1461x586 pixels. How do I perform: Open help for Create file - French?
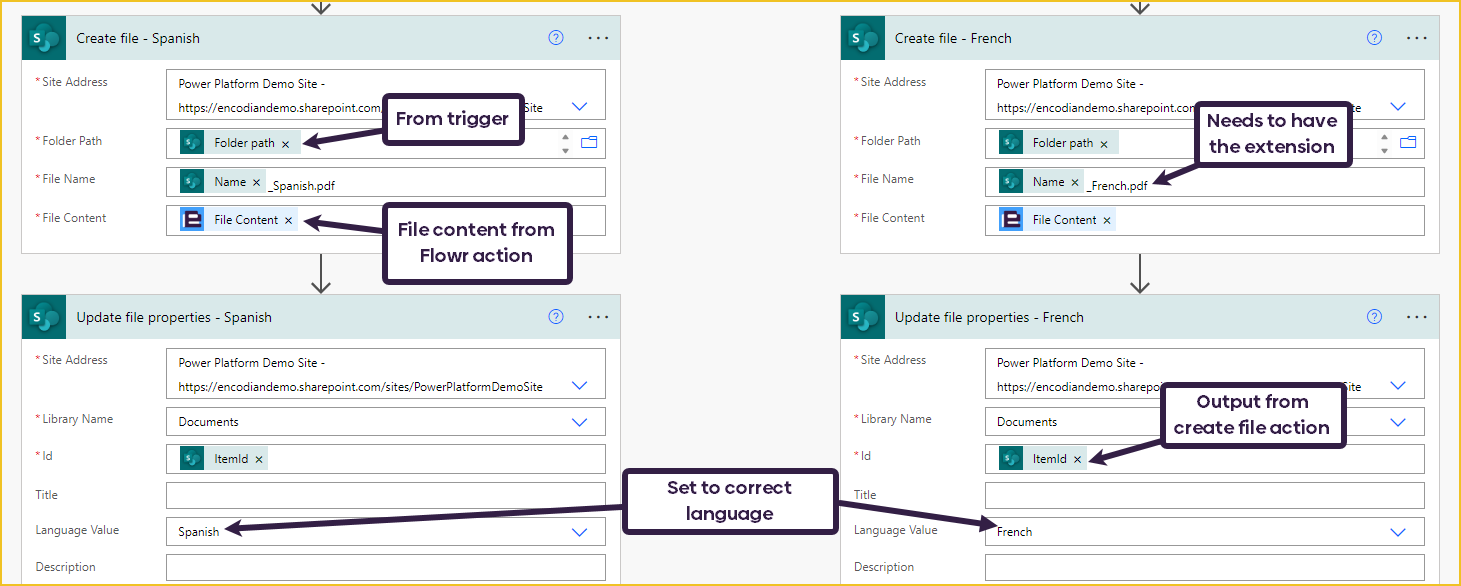pyautogui.click(x=1374, y=38)
